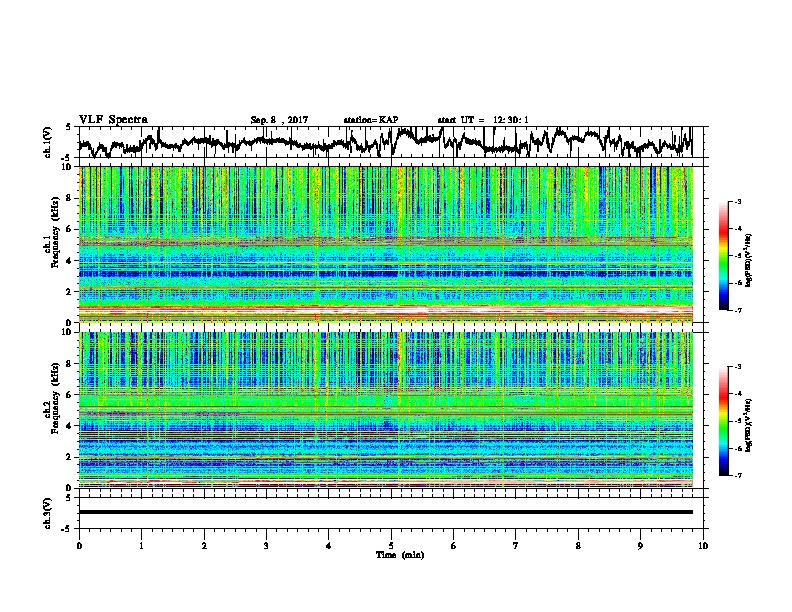Screen dimensions: 792x612
Task: Click the "-7" label on ch.1 color bar
Action: [738, 310]
